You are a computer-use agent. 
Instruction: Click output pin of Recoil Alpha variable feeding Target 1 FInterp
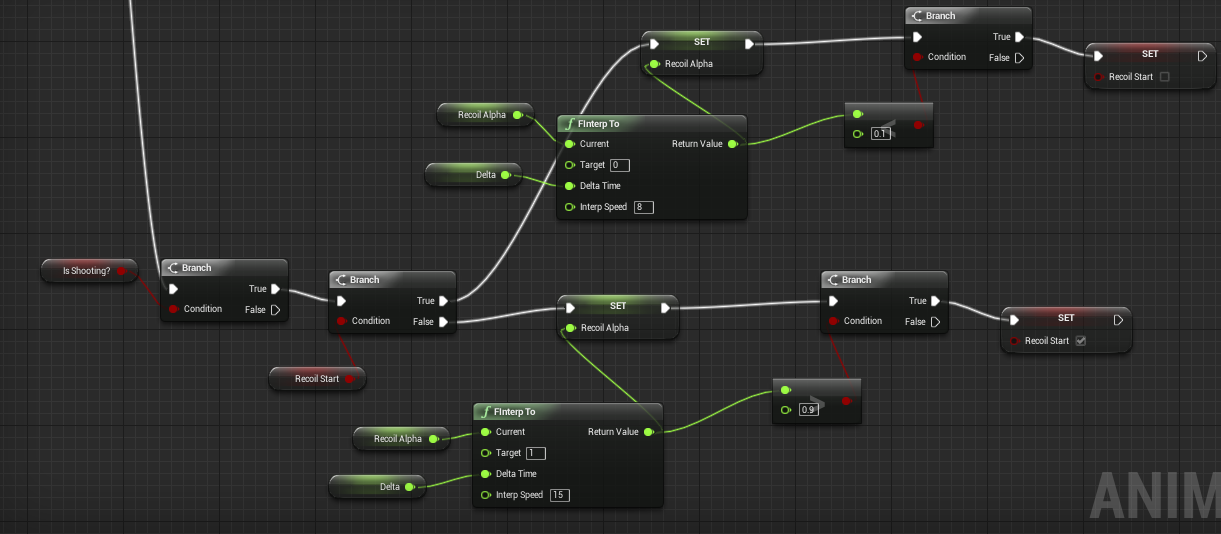[x=434, y=439]
